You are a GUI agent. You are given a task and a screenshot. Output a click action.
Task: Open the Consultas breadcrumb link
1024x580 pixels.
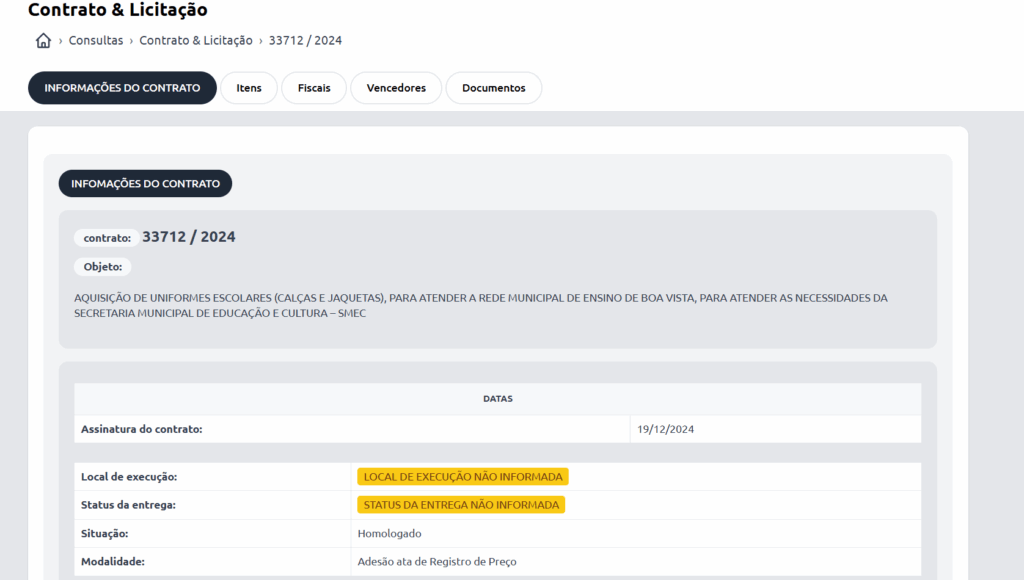[96, 41]
